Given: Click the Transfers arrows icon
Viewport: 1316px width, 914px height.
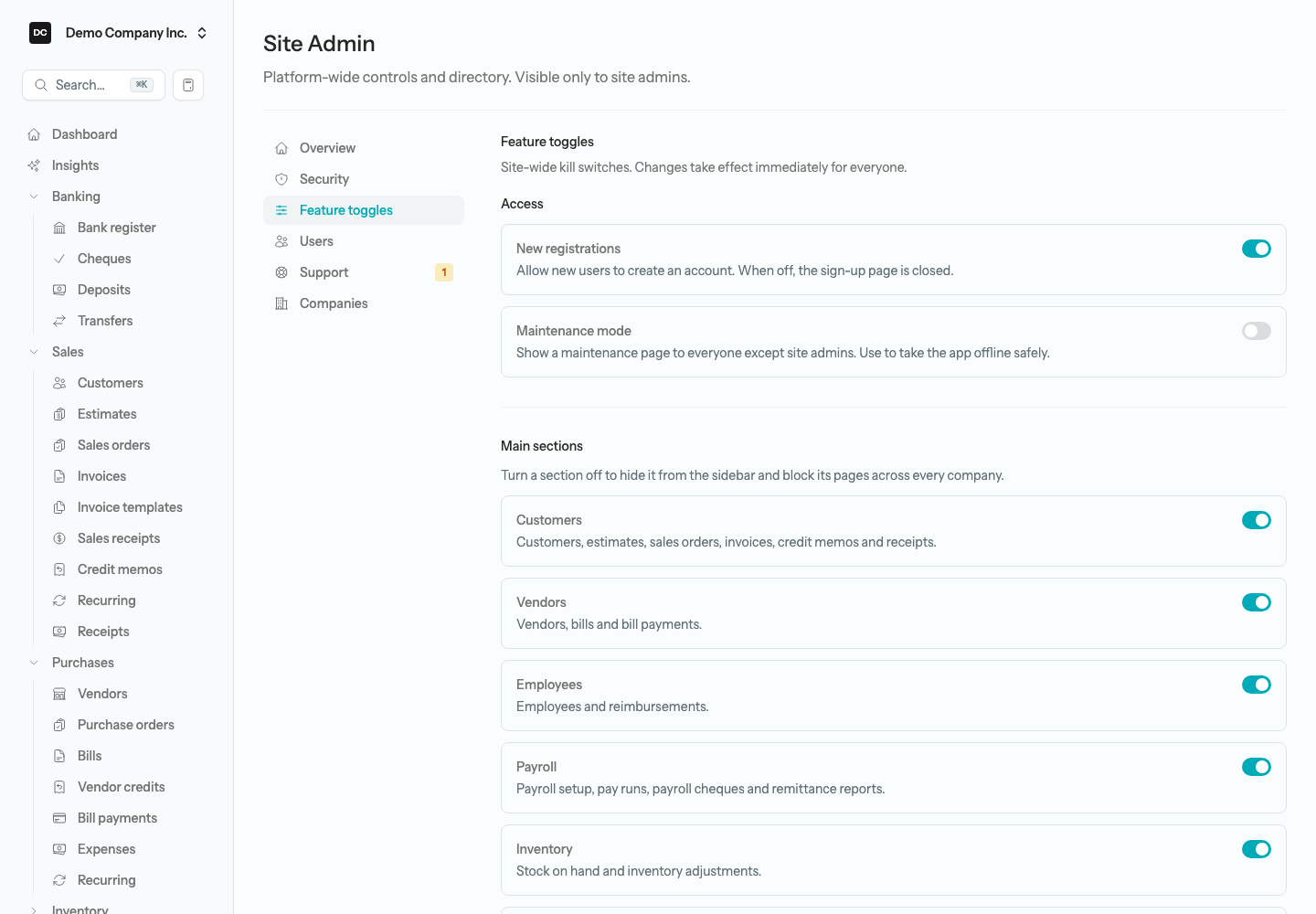Looking at the screenshot, I should tap(59, 321).
